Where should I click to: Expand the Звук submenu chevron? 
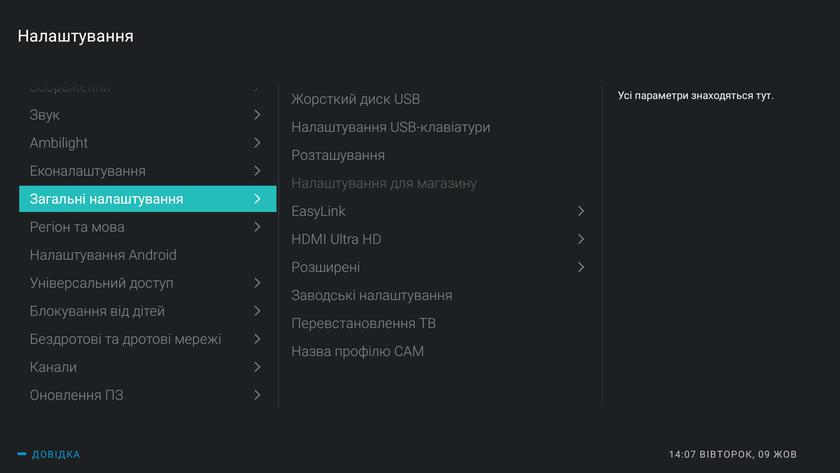point(257,115)
